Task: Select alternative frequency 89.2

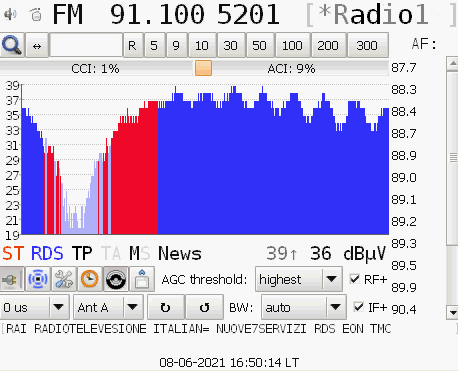Action: point(404,222)
